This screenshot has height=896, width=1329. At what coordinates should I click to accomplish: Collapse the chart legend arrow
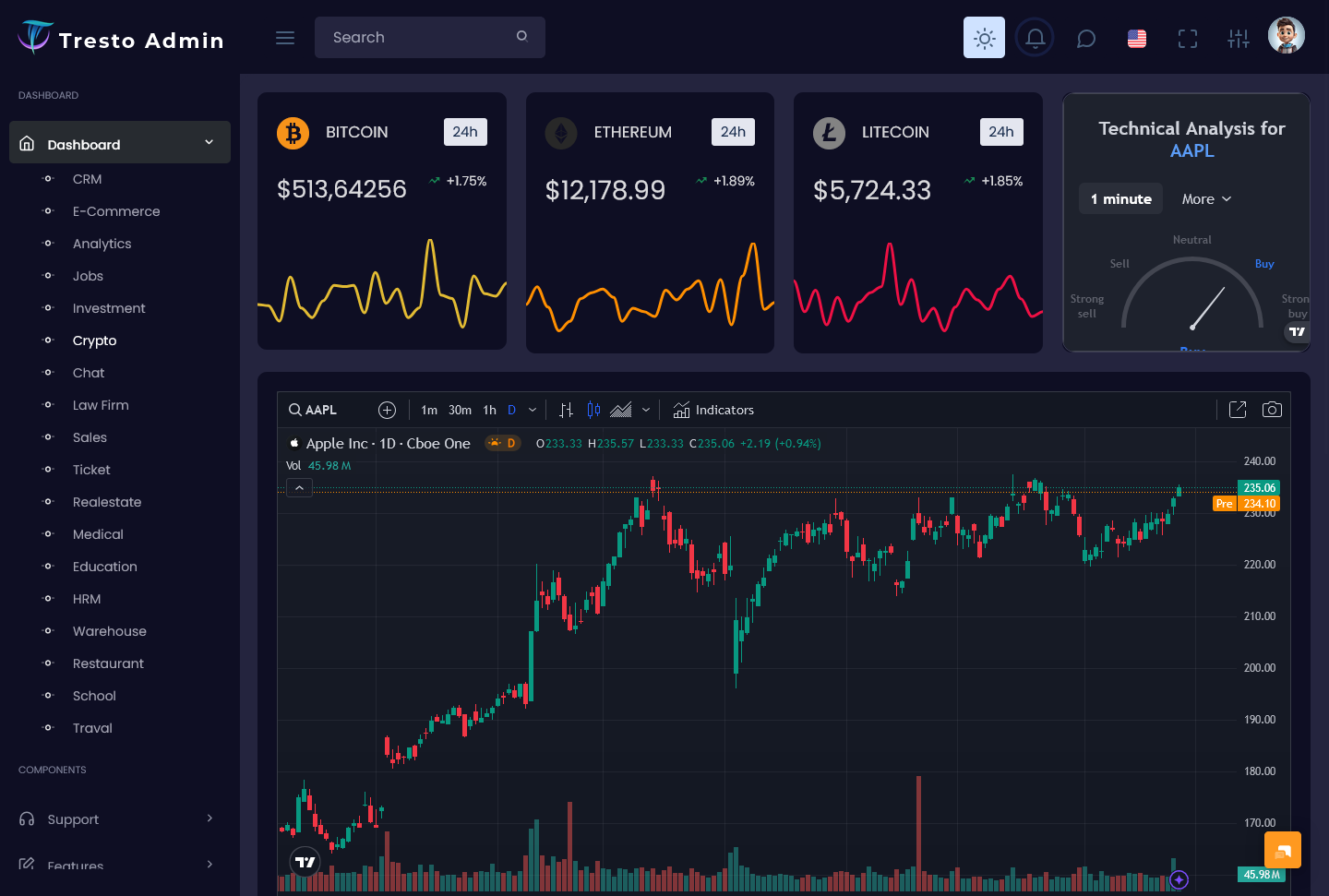click(299, 488)
